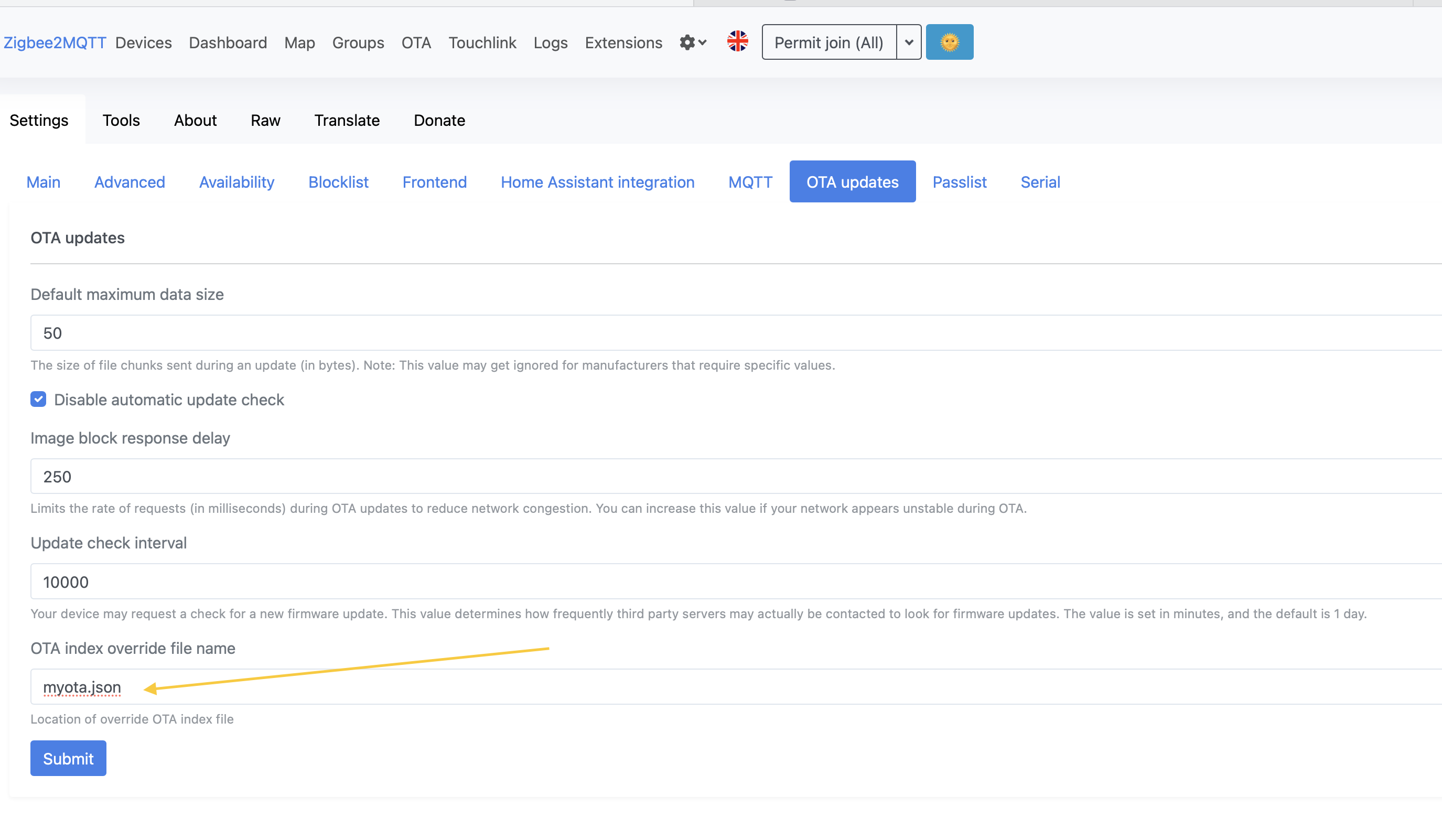1442x840 pixels.
Task: Switch to the Tools tab
Action: tap(121, 120)
